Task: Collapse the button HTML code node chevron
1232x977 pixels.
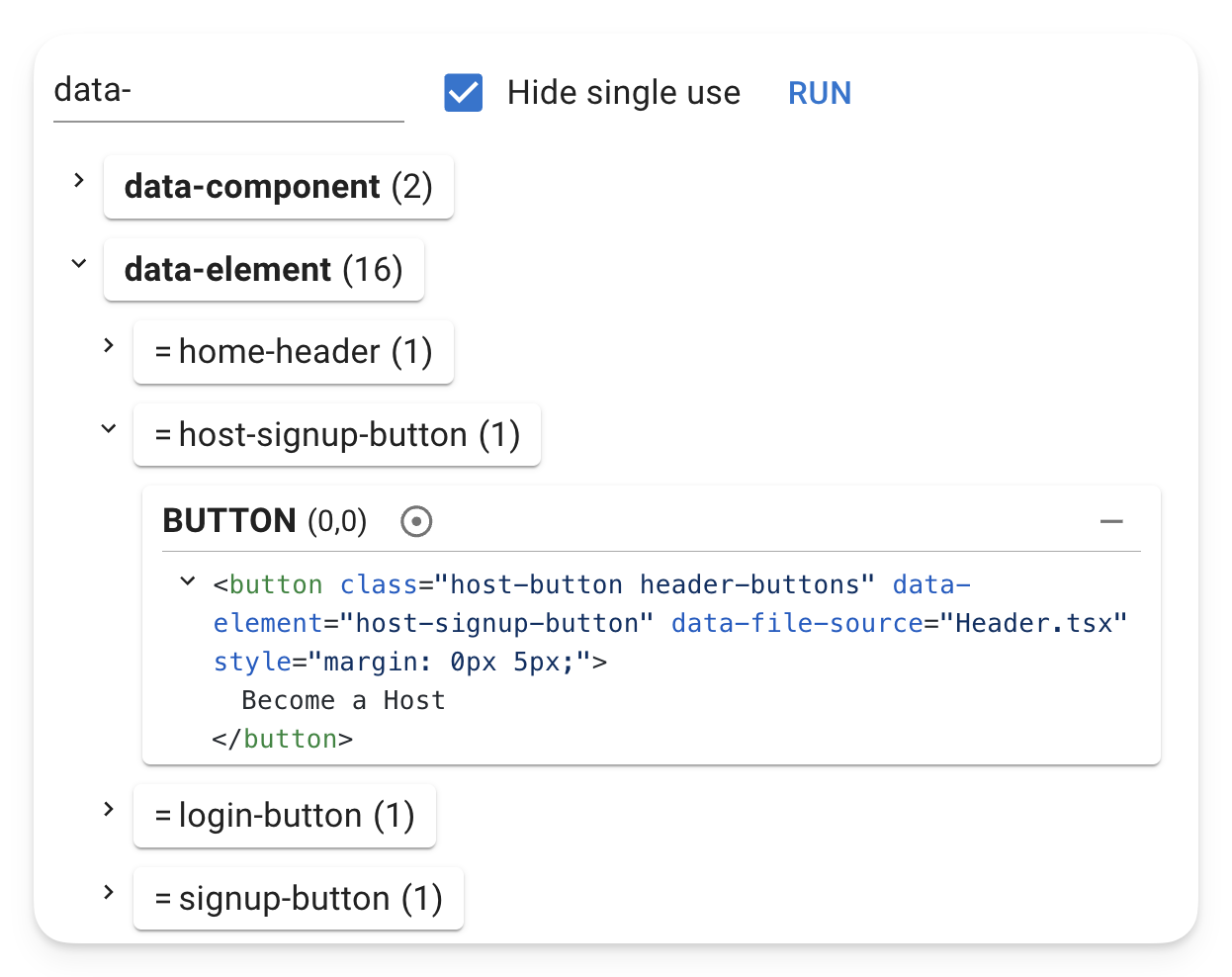Action: coord(188,581)
